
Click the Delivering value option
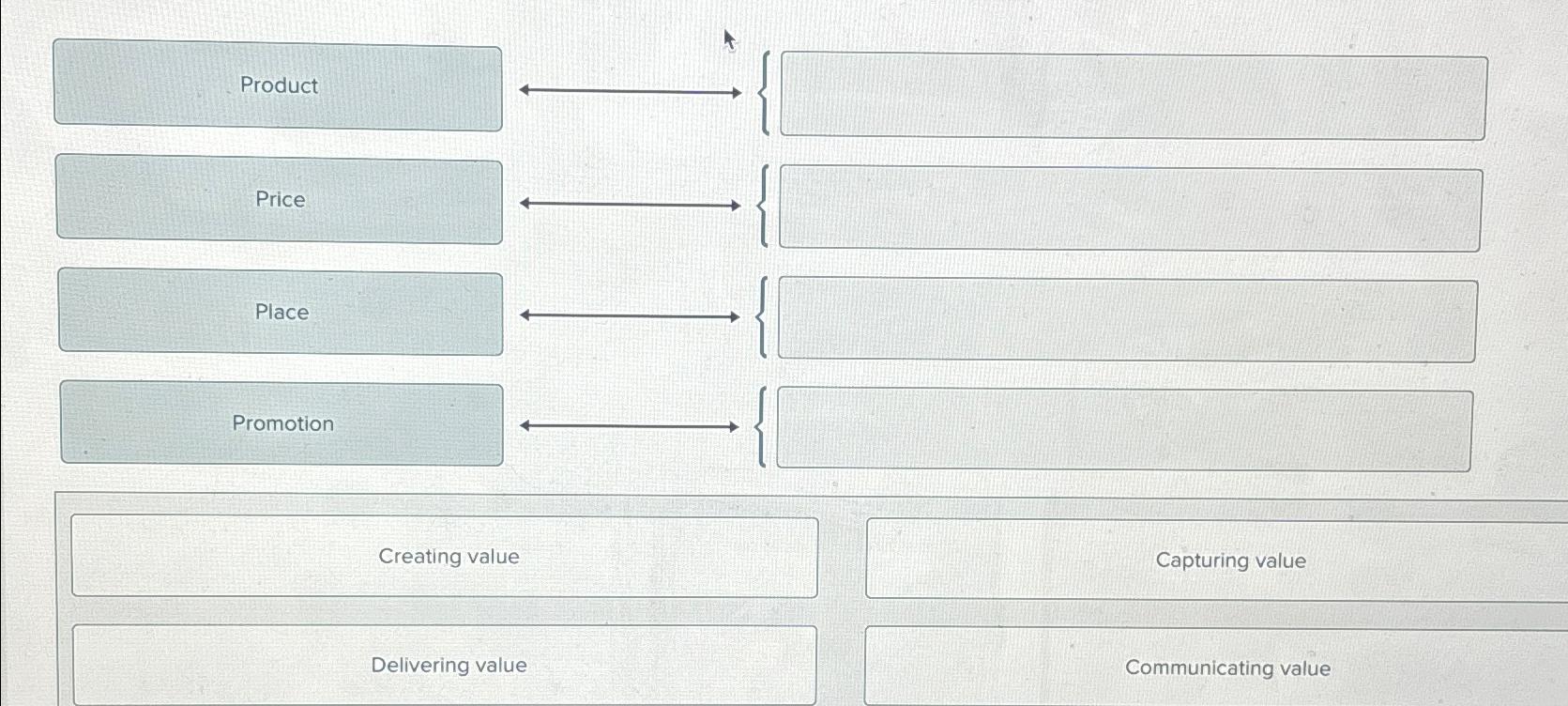point(449,664)
